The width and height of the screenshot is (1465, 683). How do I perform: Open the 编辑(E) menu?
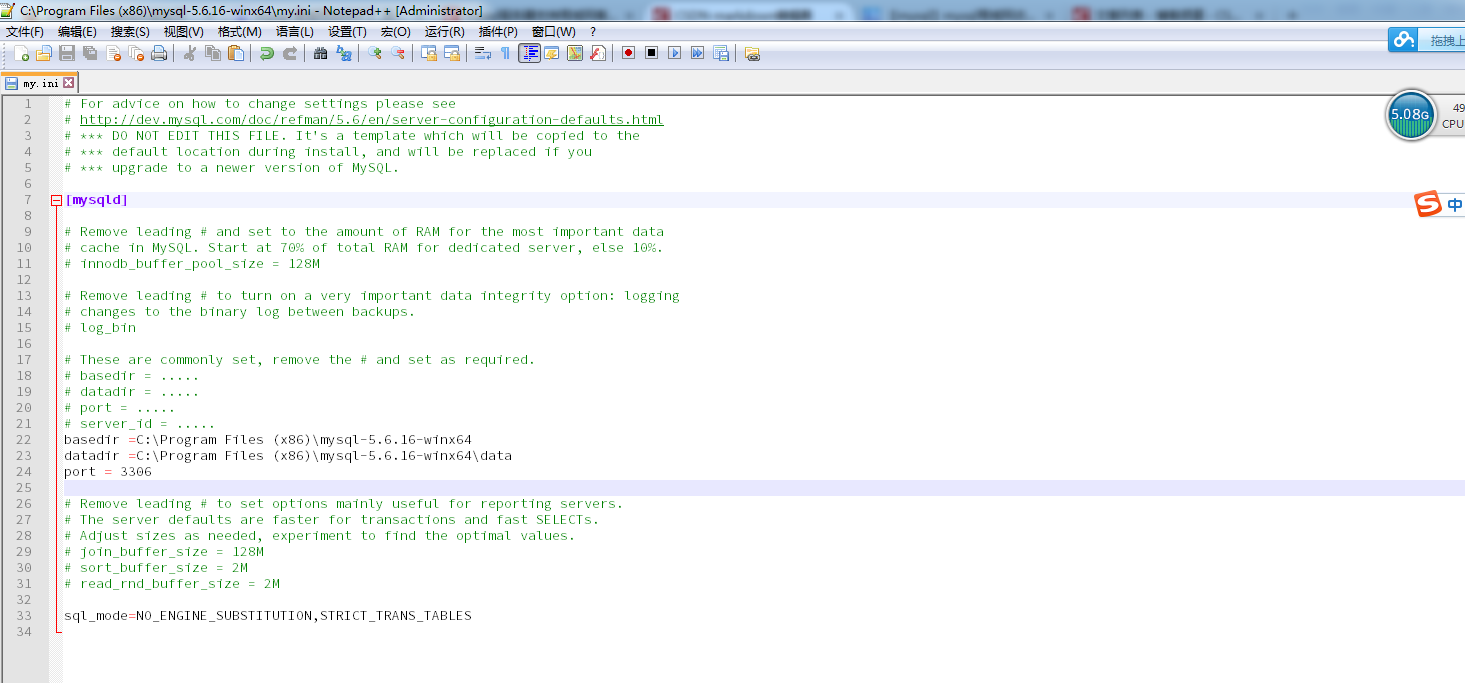pos(77,32)
